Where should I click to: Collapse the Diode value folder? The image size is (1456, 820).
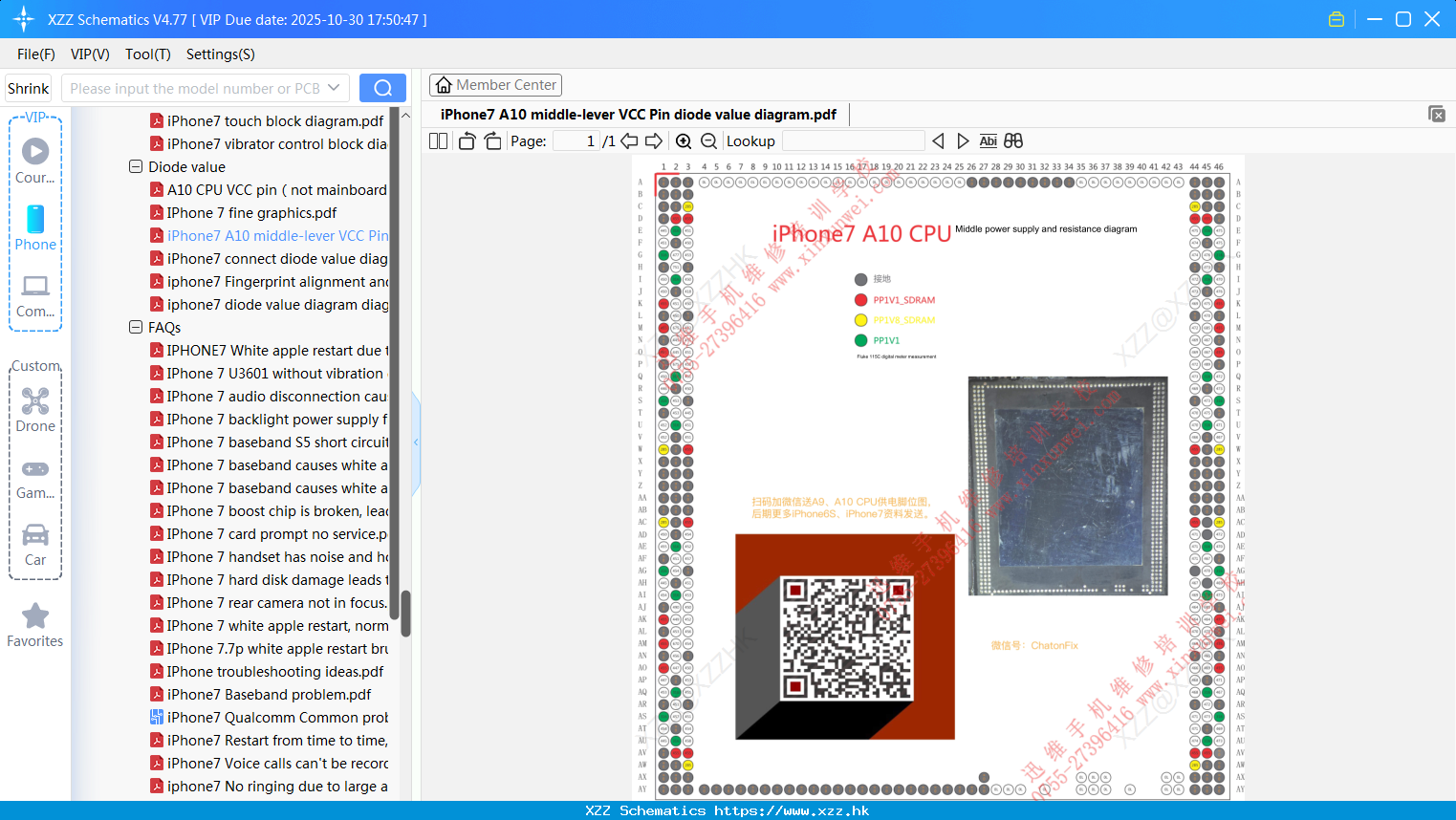136,166
